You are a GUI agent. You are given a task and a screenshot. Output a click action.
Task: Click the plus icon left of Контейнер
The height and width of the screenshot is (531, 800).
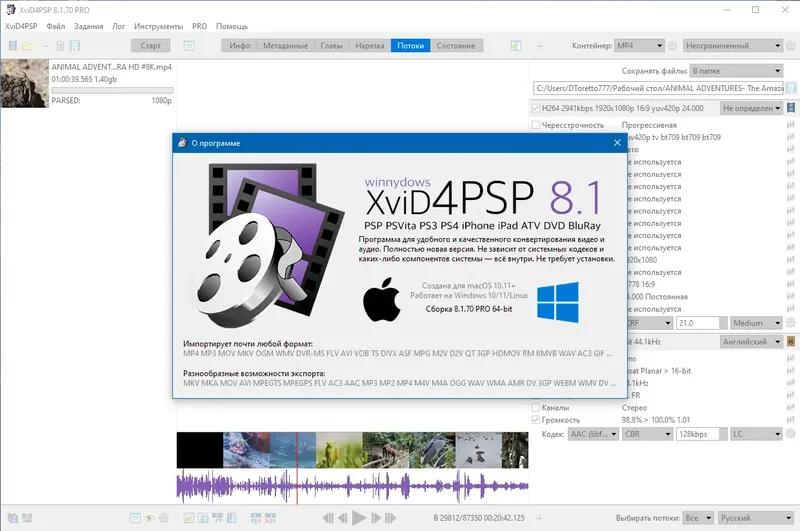click(x=539, y=46)
